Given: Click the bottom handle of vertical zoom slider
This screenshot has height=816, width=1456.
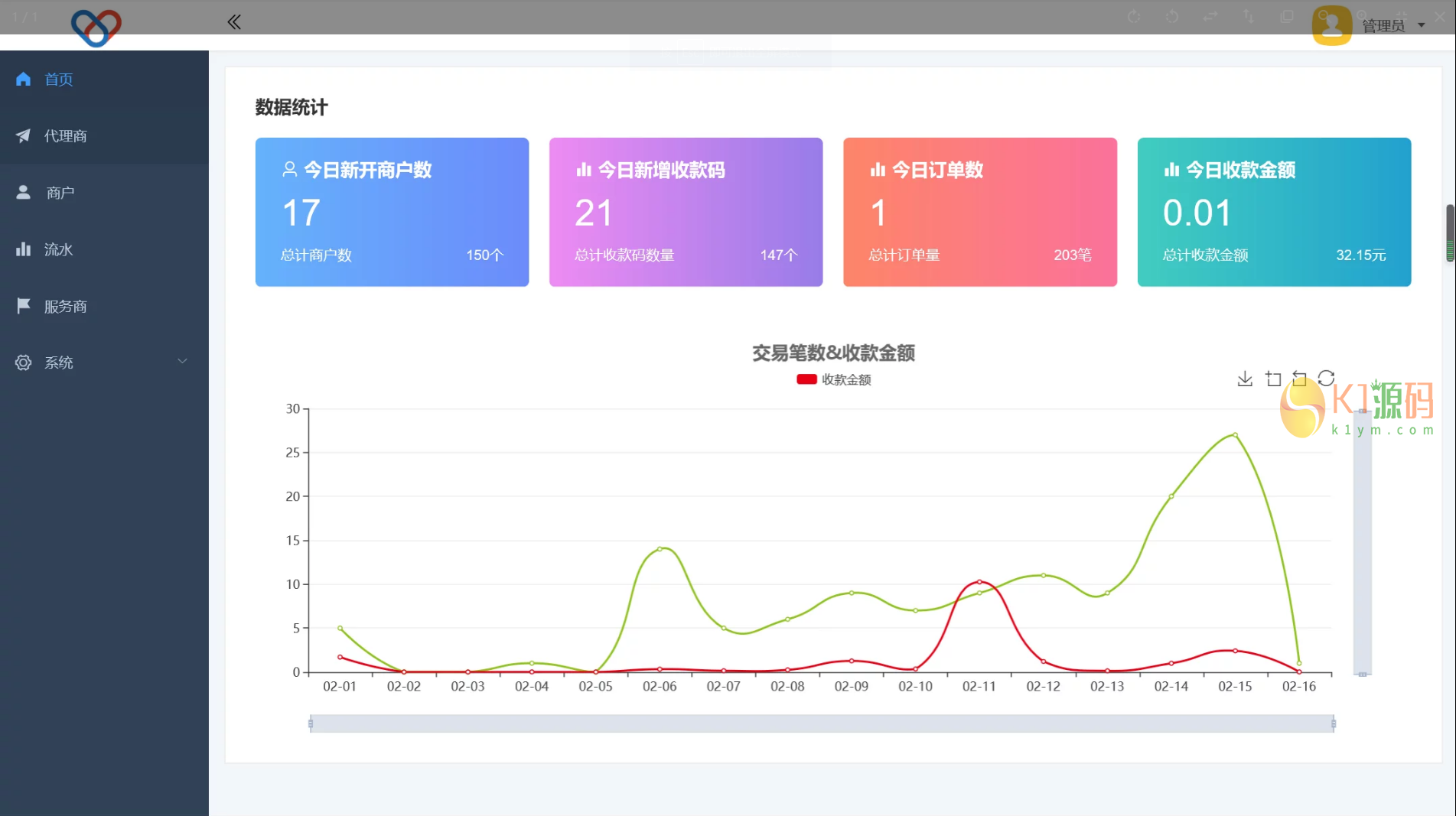Looking at the screenshot, I should click(1363, 674).
